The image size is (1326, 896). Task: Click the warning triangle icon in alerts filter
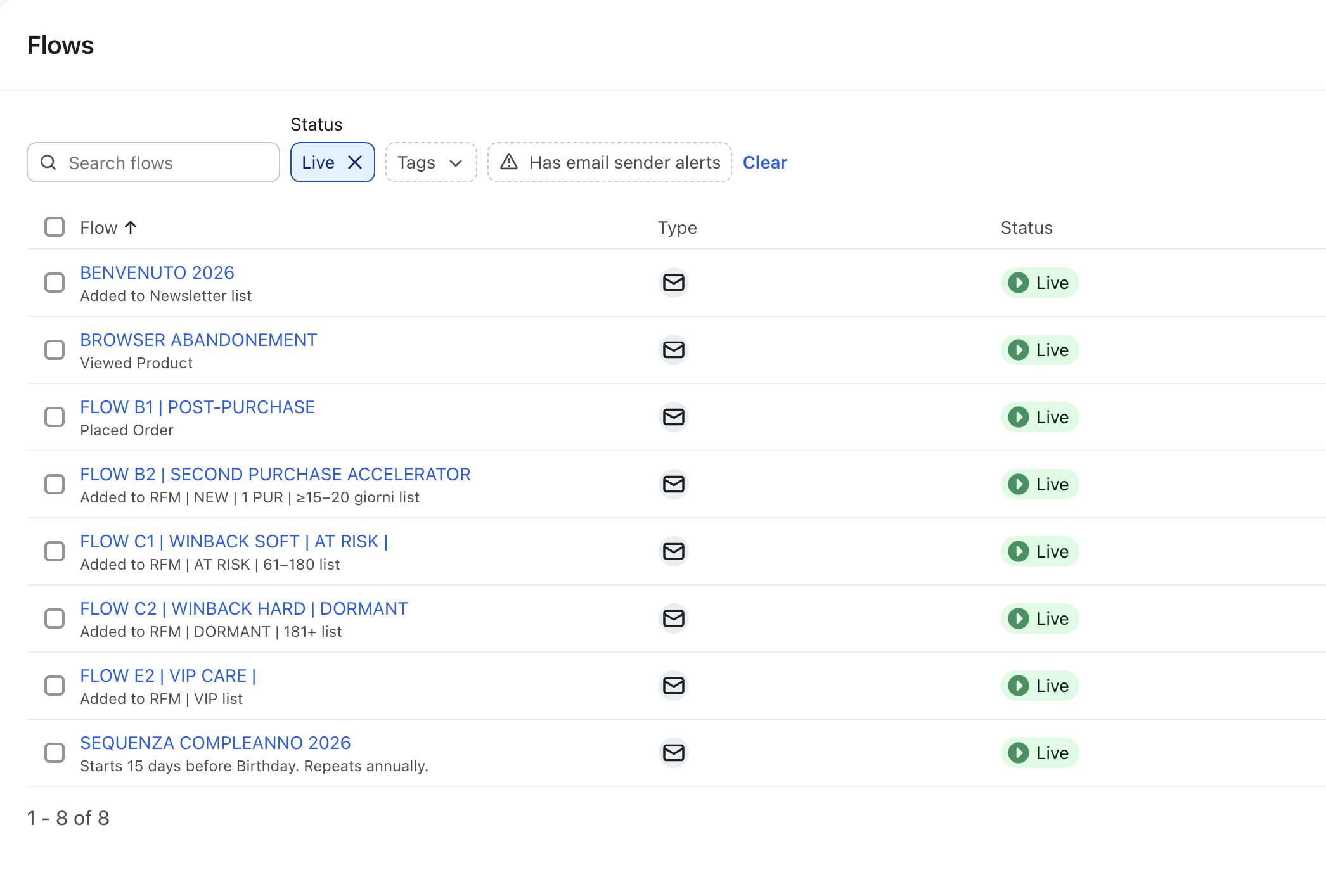click(509, 162)
